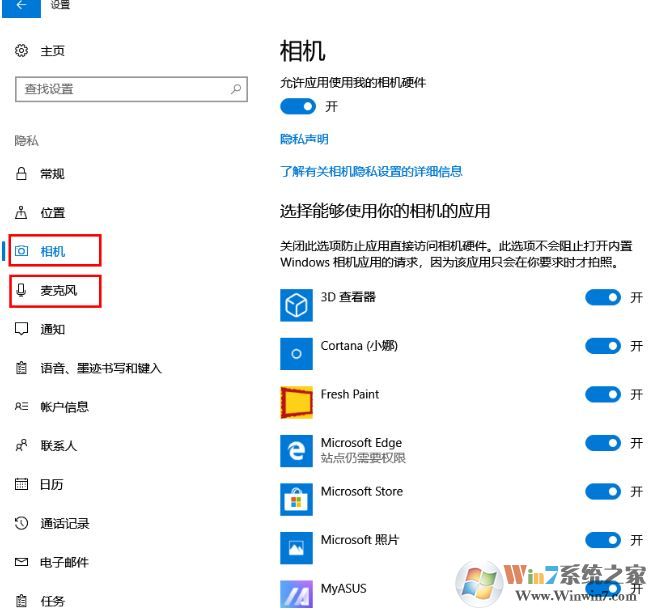Screen dimensions: 653x610
Task: Click the microphone icon beside 麦克风
Action: [x=21, y=290]
